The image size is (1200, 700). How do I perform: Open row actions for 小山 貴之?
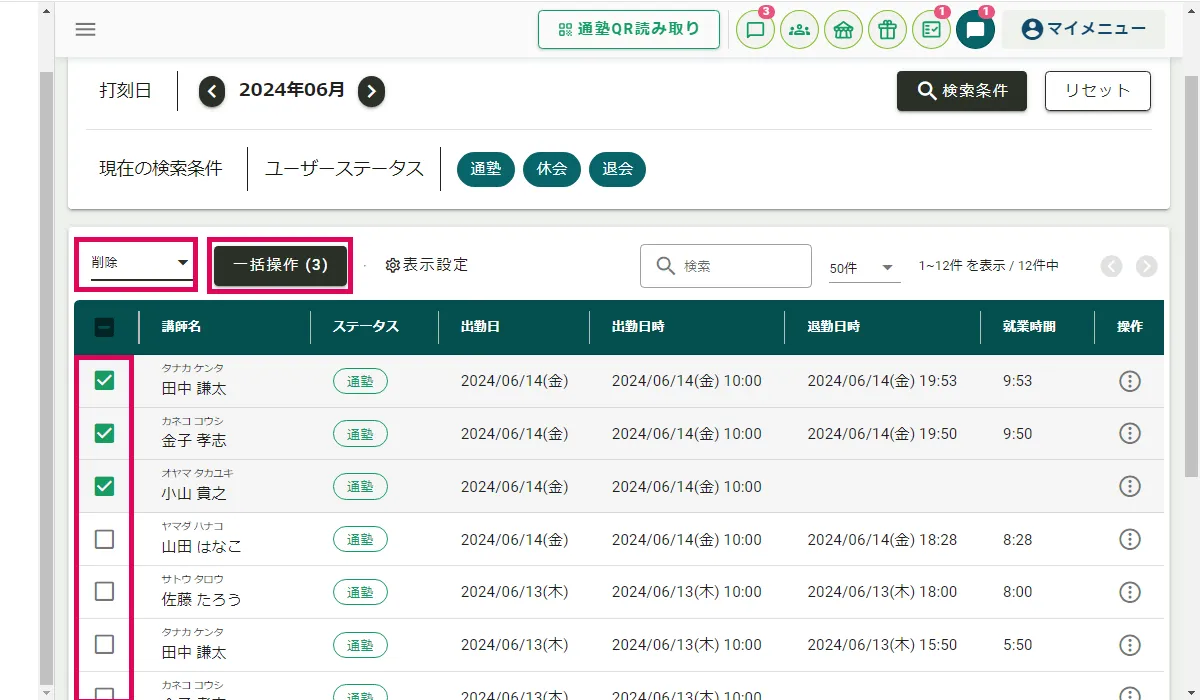click(1130, 486)
